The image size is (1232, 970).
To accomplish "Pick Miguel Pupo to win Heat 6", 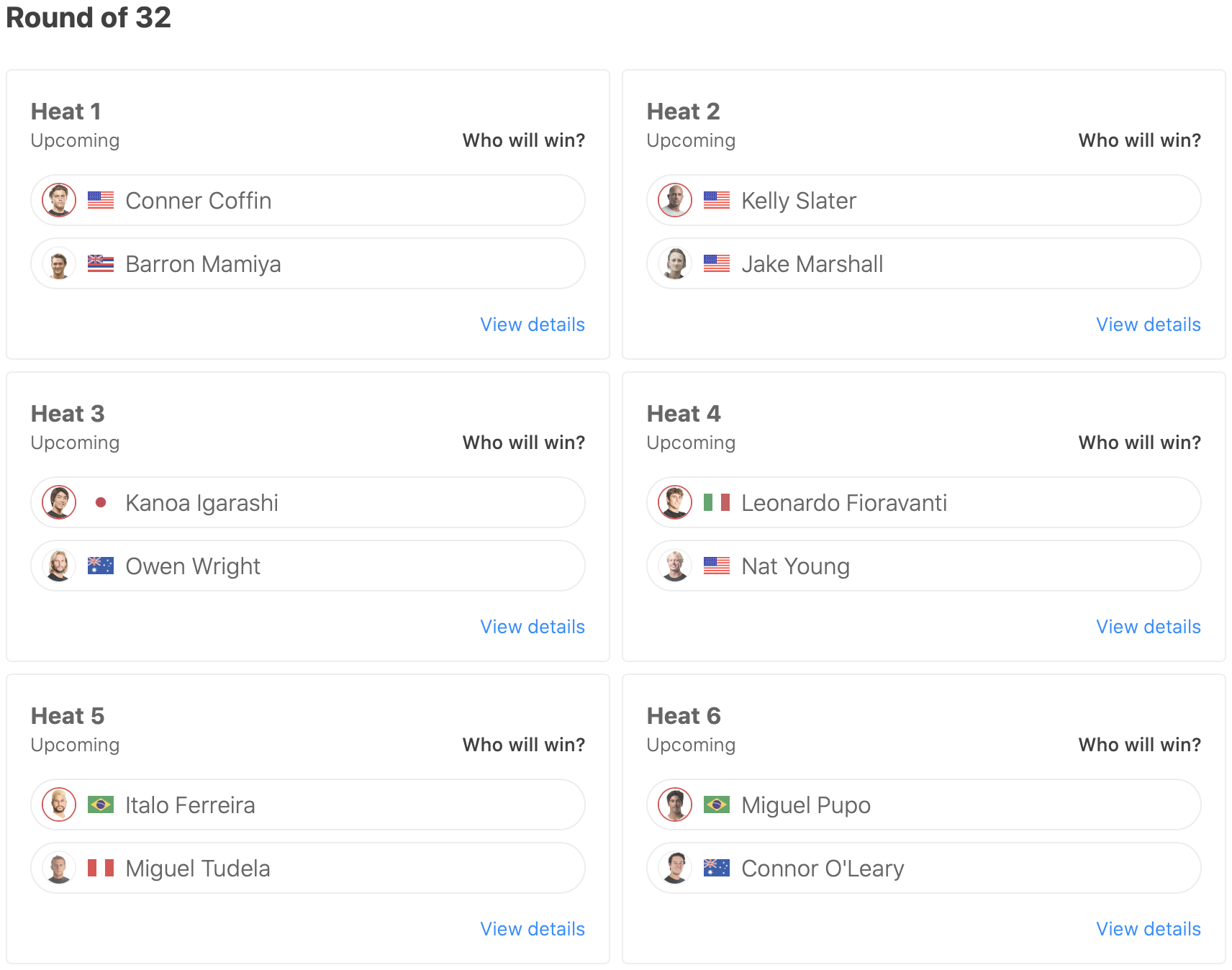I will click(x=923, y=804).
